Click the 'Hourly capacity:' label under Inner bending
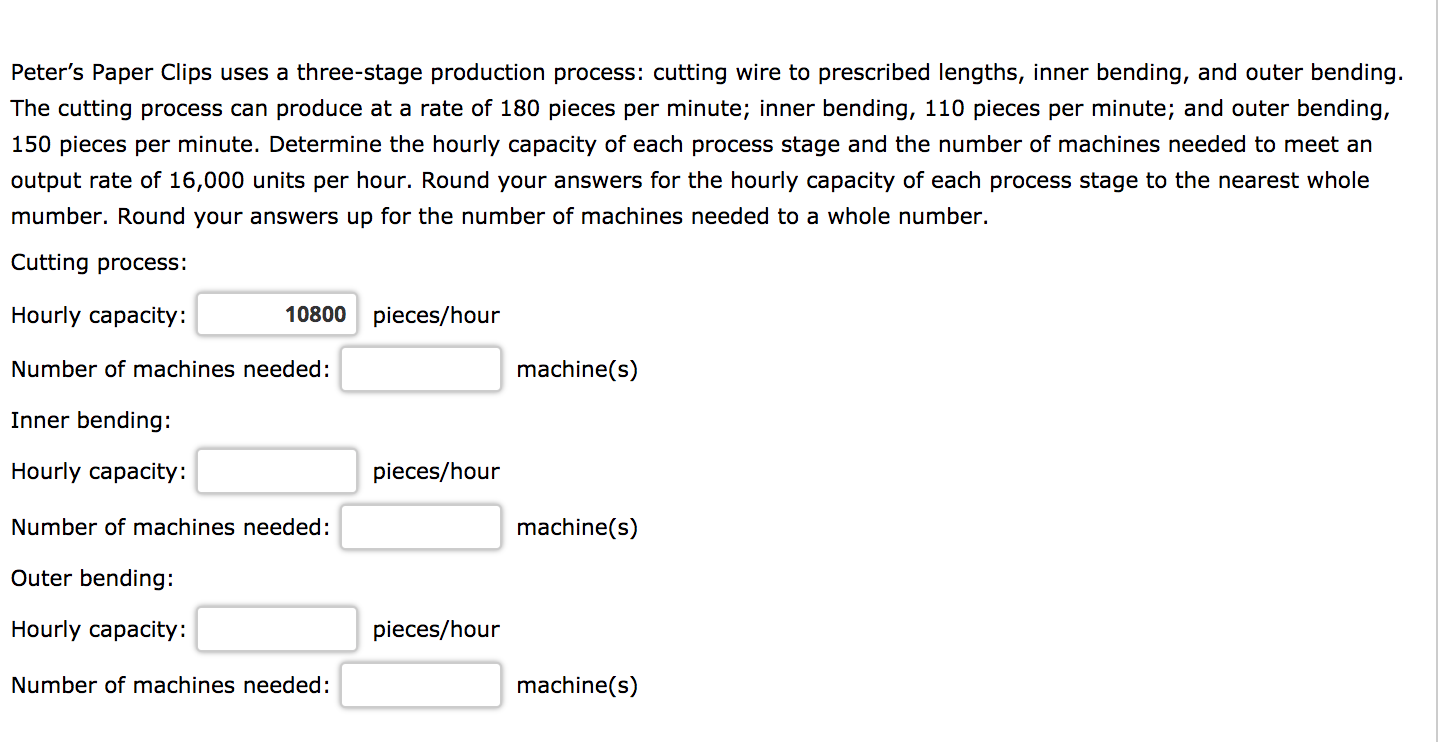The height and width of the screenshot is (742, 1454). click(x=96, y=471)
